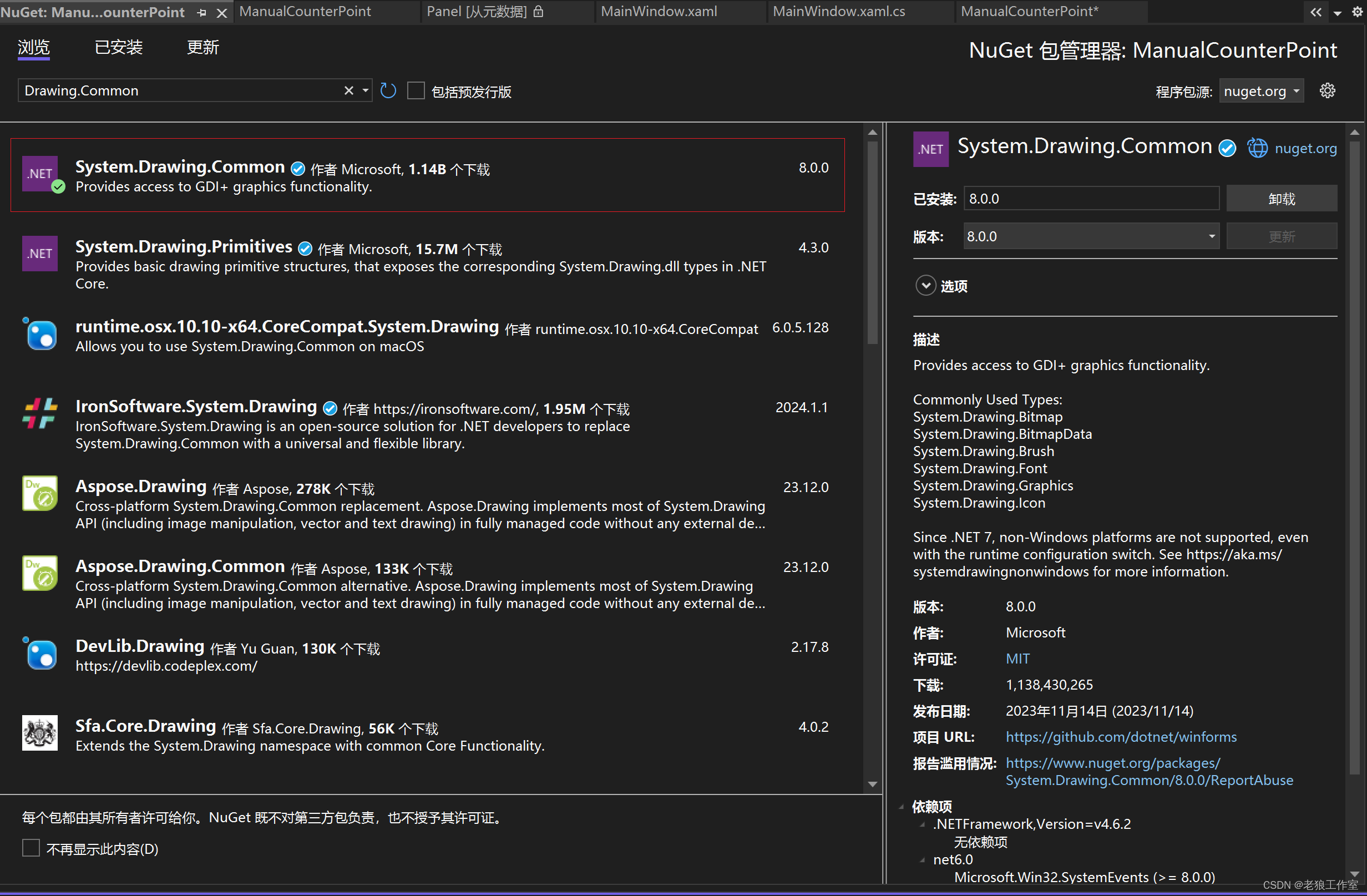Pin the NuGet tab with pin icon
Viewport: 1367px width, 896px height.
pos(201,12)
